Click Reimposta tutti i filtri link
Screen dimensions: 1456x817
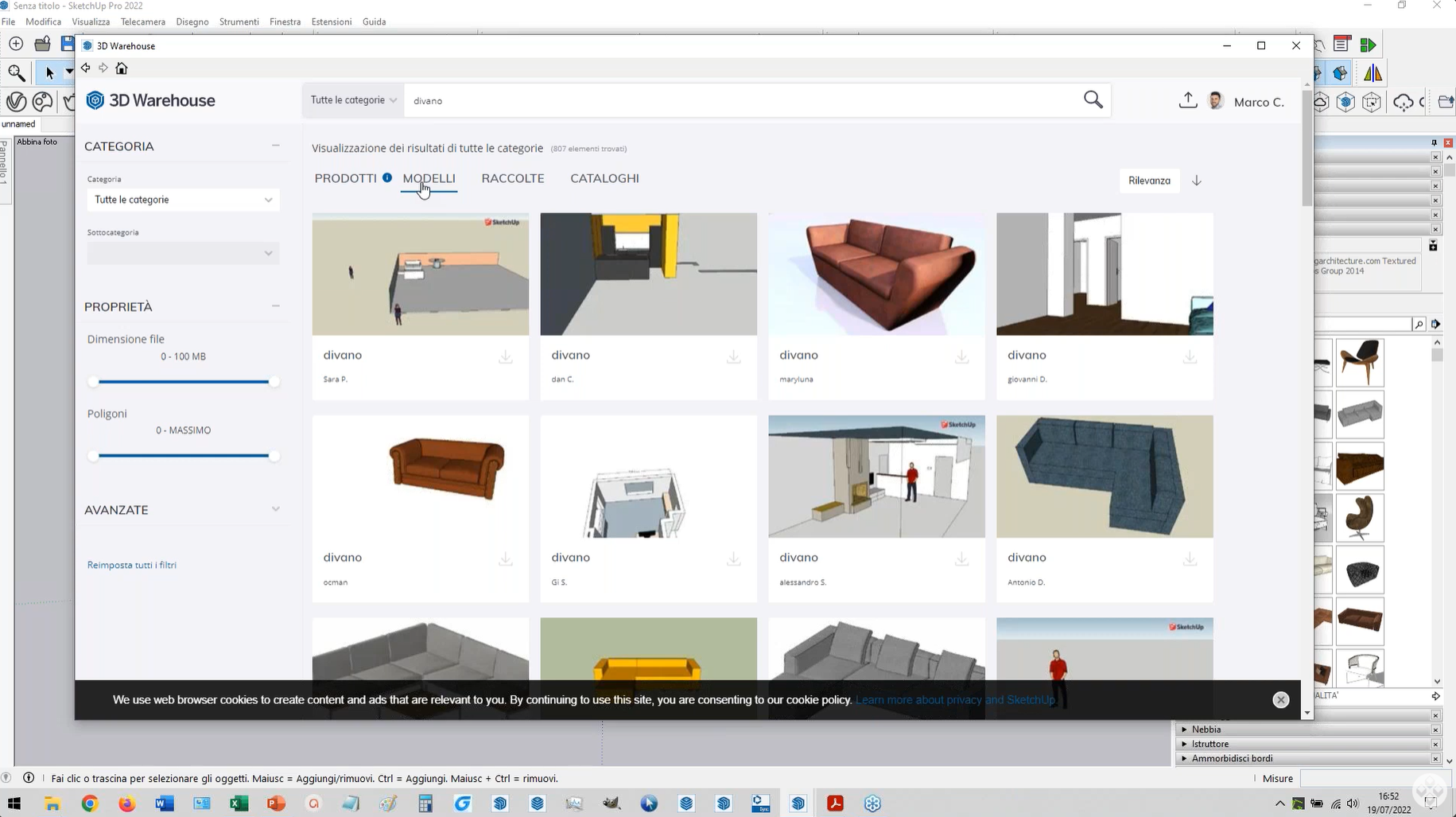tap(132, 565)
